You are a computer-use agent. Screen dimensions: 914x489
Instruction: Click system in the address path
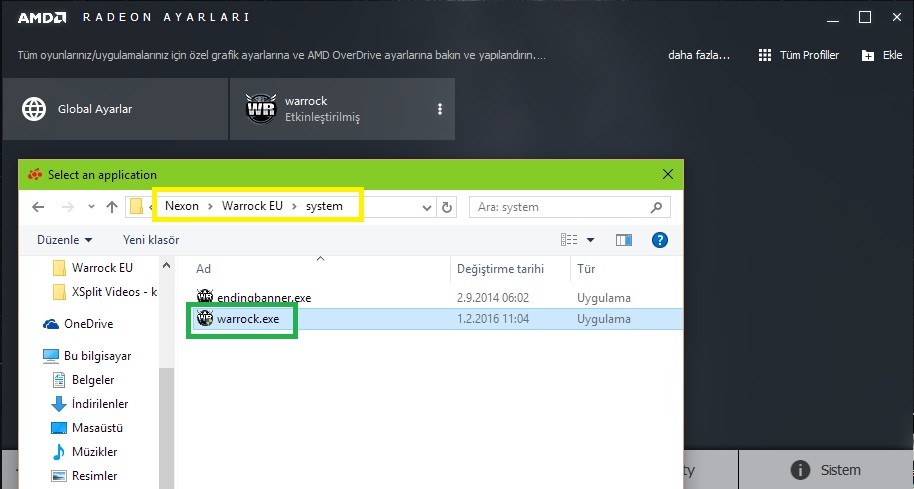[324, 206]
